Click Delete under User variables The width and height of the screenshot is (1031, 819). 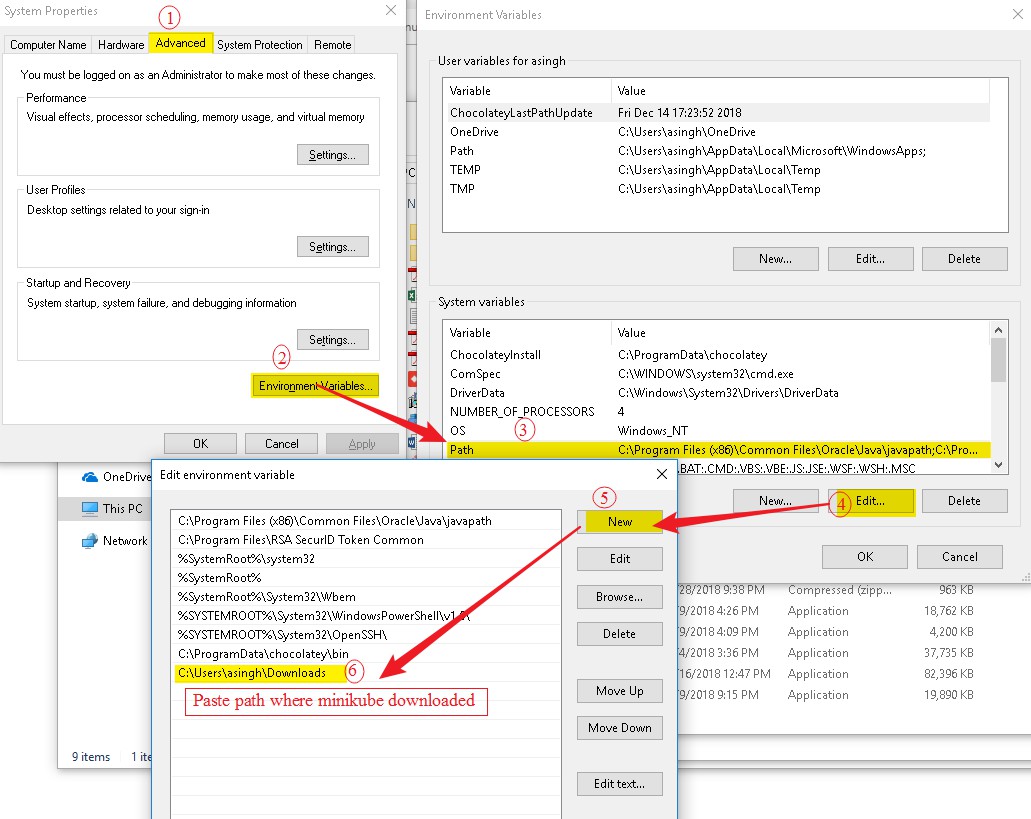(965, 259)
